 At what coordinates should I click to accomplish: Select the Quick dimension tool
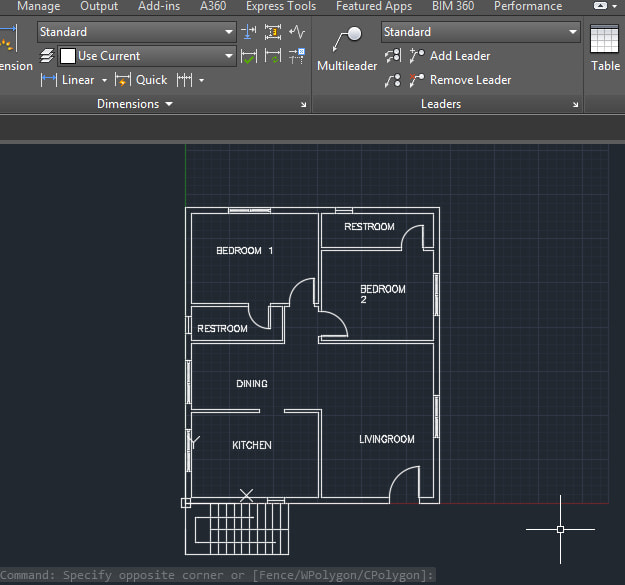tap(141, 80)
